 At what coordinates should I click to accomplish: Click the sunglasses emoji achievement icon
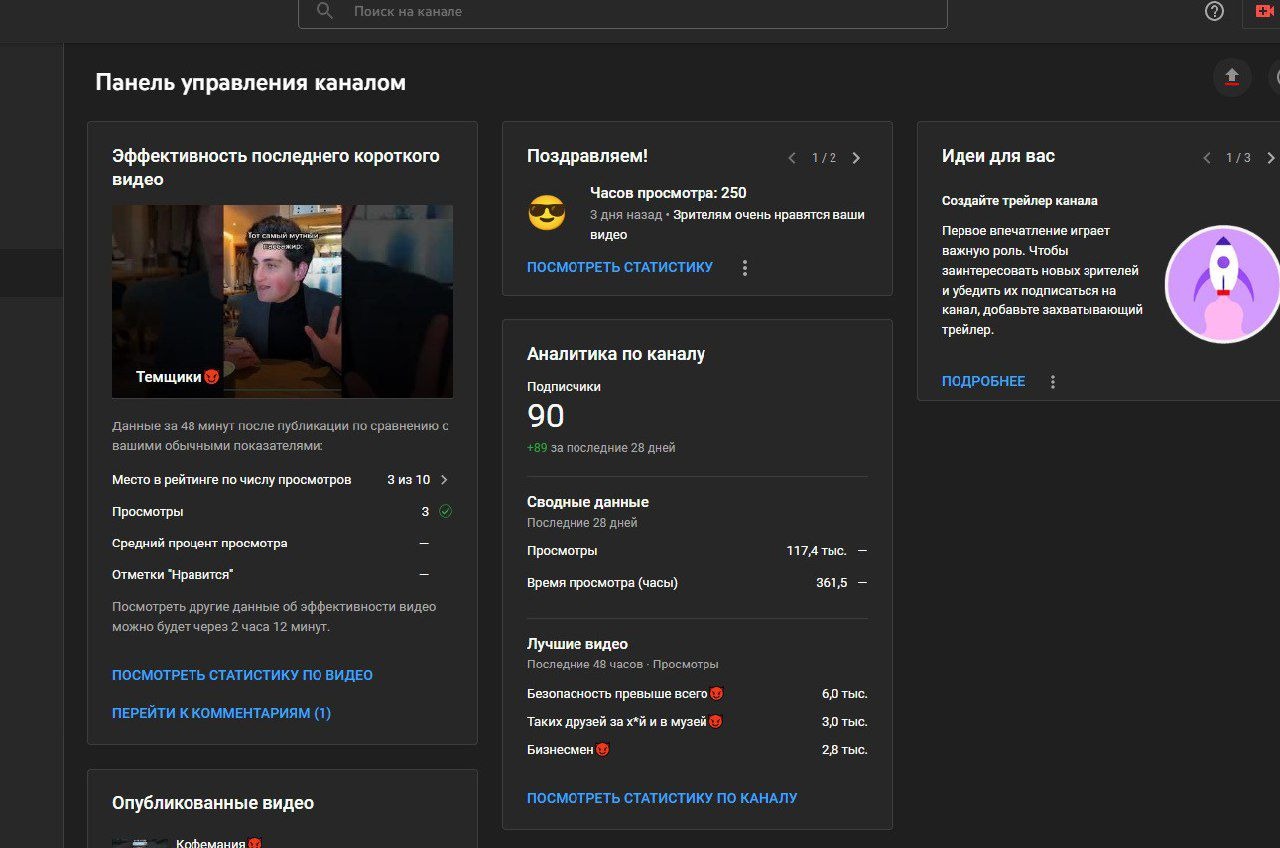[546, 213]
